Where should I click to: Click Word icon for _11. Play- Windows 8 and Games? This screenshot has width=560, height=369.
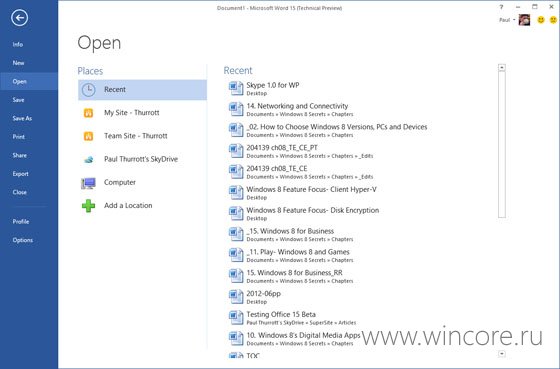[236, 255]
